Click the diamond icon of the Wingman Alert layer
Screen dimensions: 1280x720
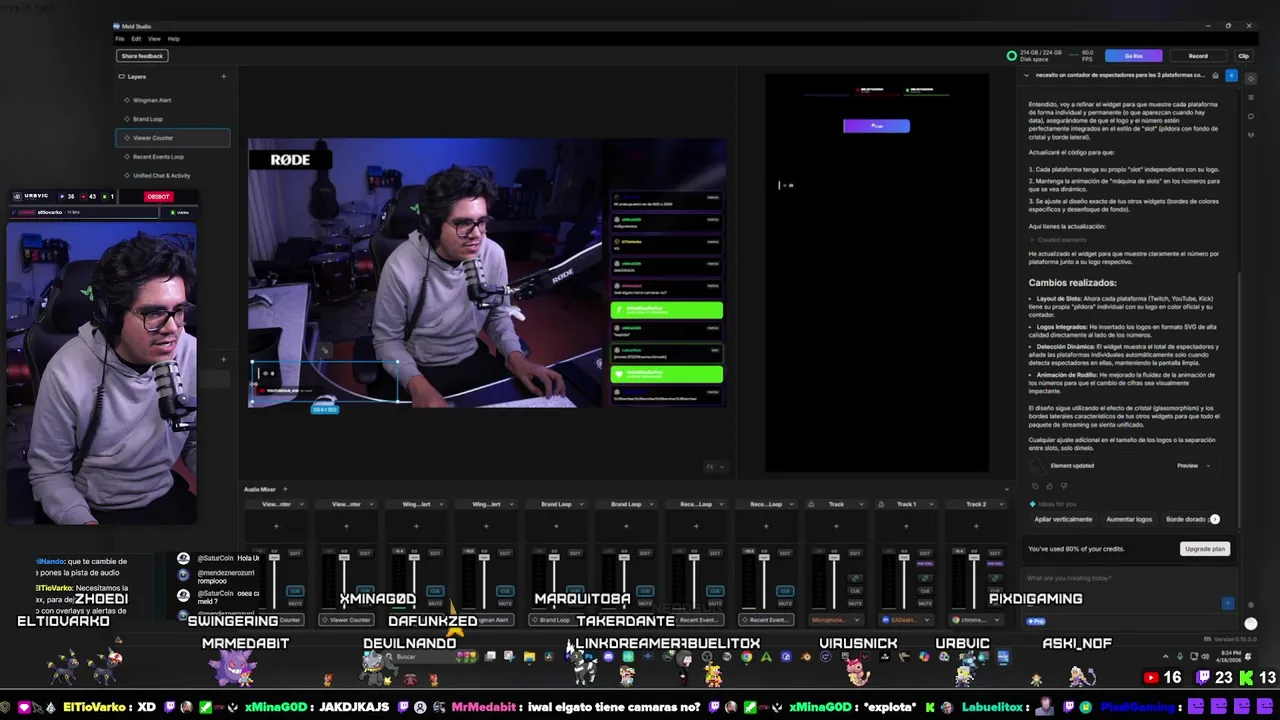[x=127, y=100]
